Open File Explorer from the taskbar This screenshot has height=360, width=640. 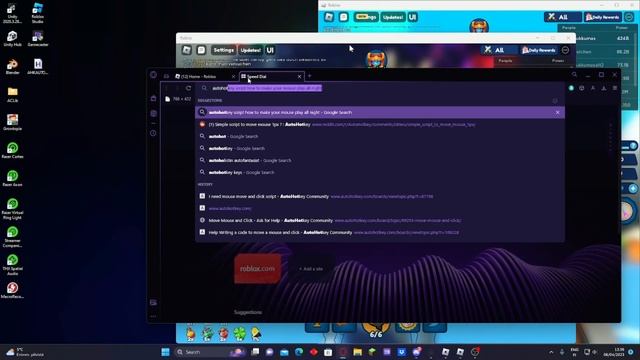pos(358,352)
